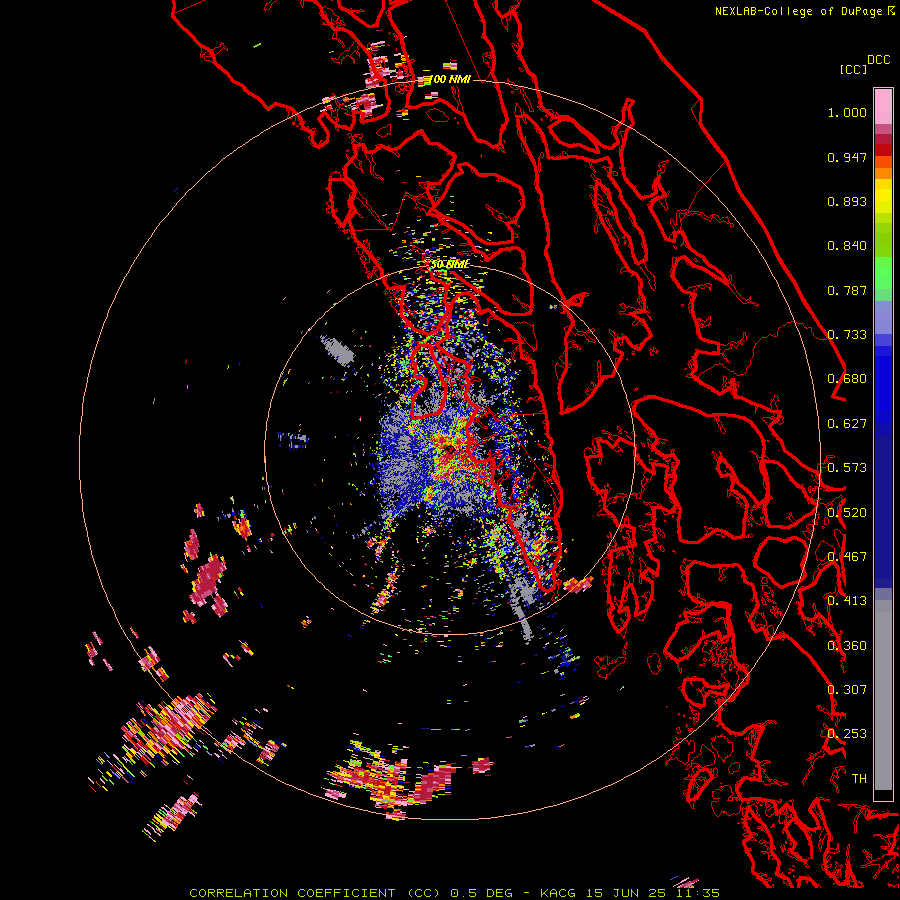Click the 0.360 scale value
This screenshot has height=900, width=900.
coord(847,646)
